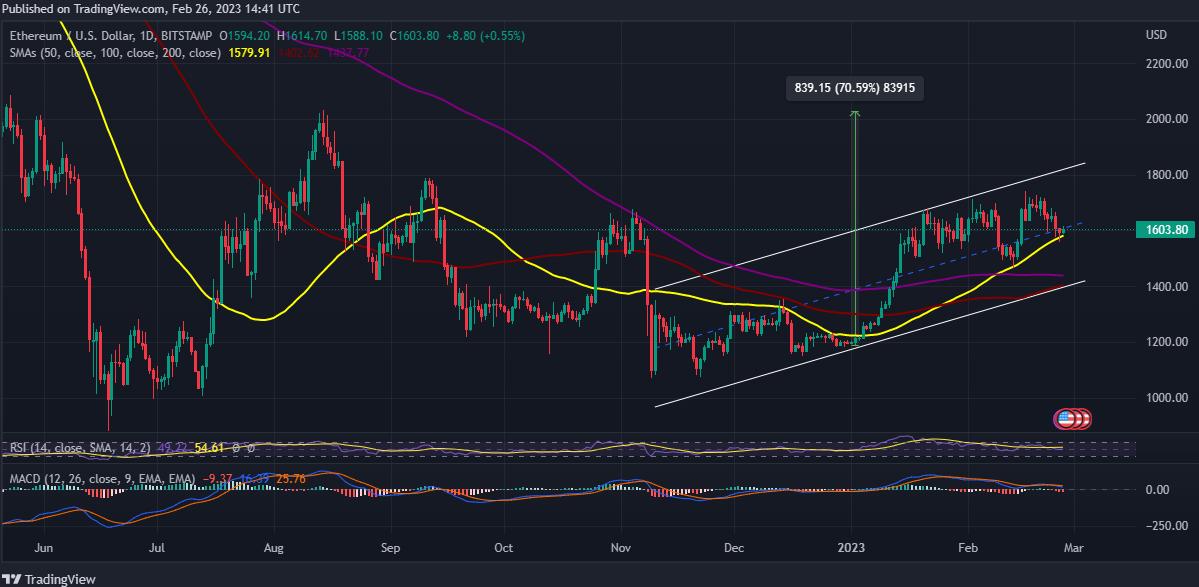Click the green vertical price-range arrow's top arrowhead

855,114
